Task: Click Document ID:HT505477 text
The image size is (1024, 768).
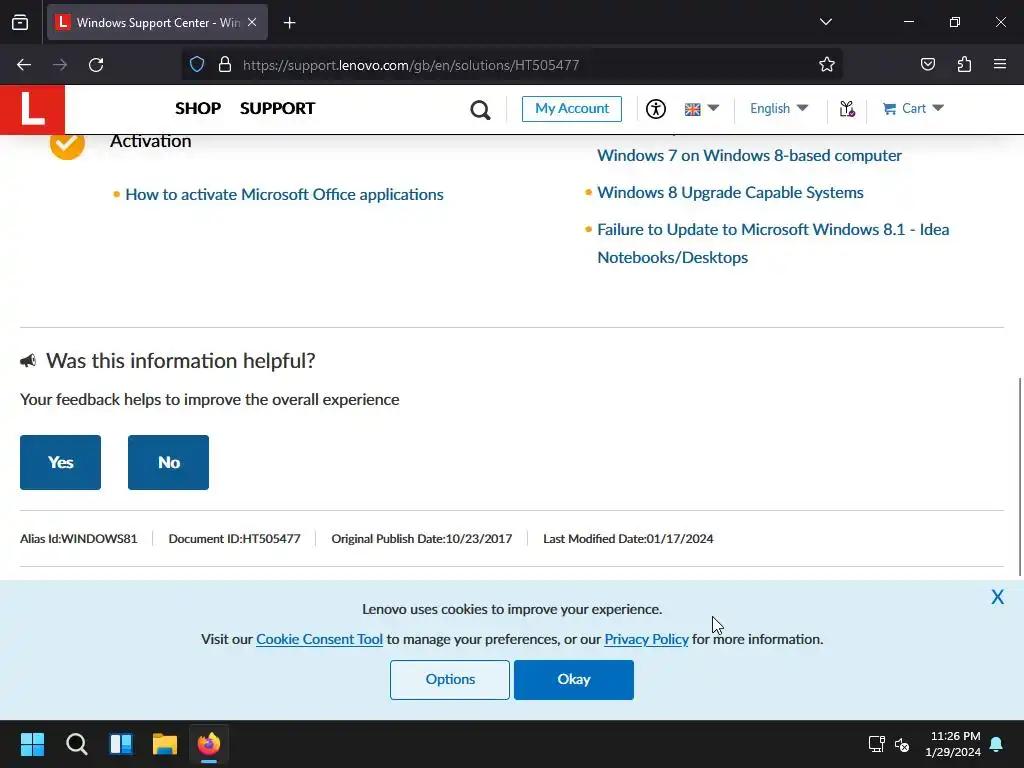Action: click(234, 539)
